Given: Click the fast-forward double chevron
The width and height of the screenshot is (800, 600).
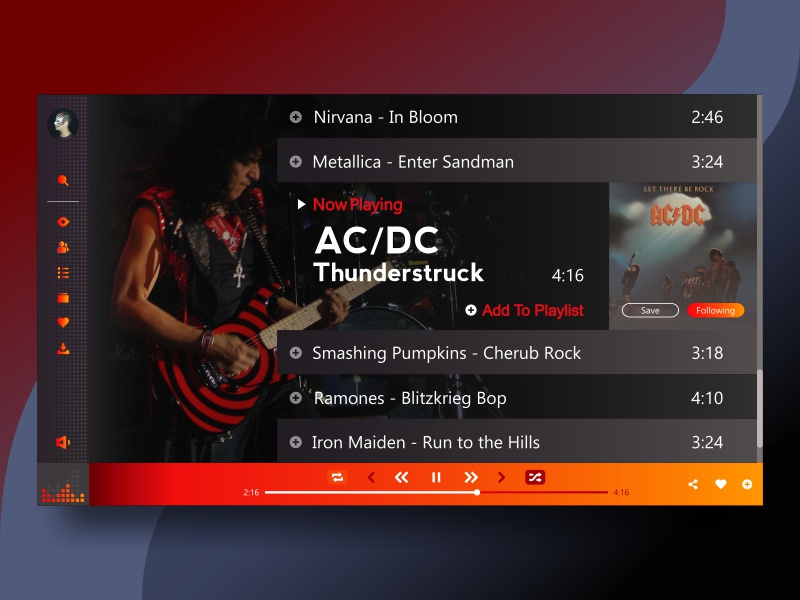Looking at the screenshot, I should (x=470, y=478).
